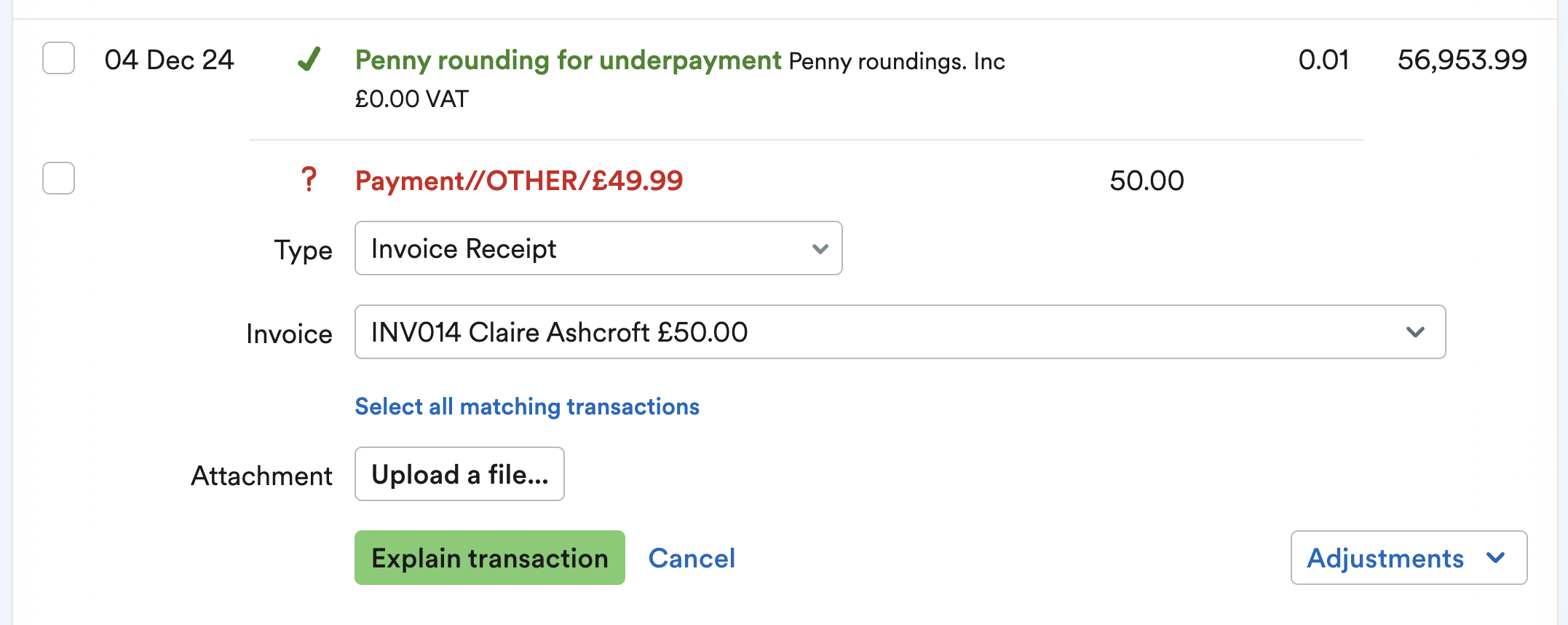Open the Type dropdown showing Invoice Receipt
1568x625 pixels.
(597, 248)
